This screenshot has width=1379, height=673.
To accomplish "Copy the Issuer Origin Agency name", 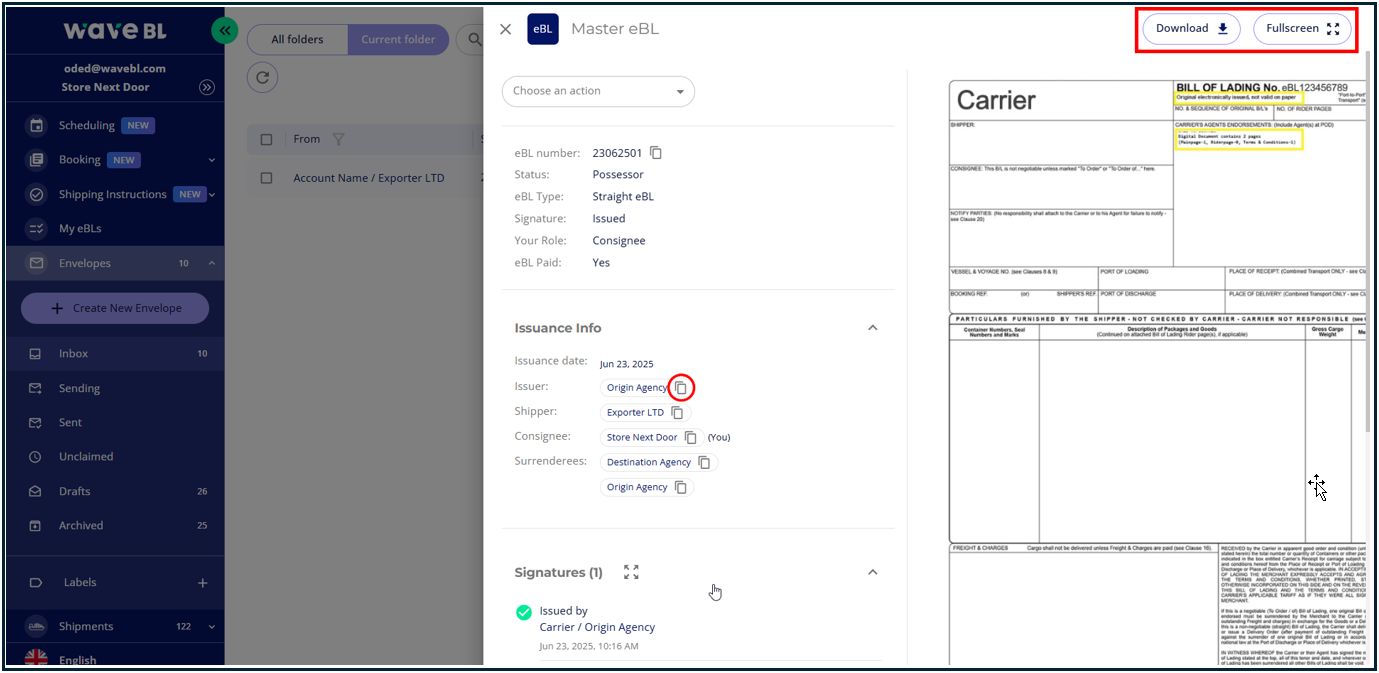I will tap(681, 387).
